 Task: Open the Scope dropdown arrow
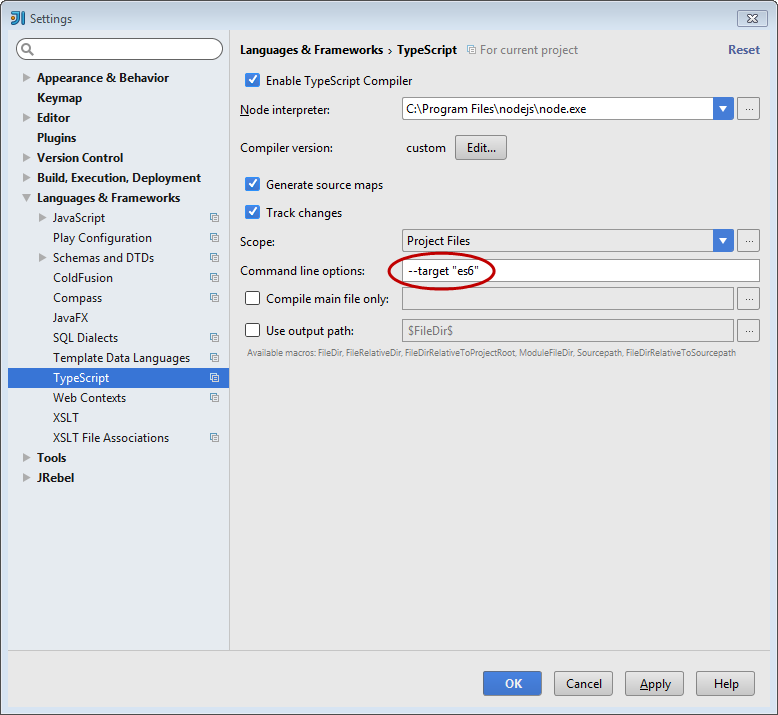pyautogui.click(x=723, y=241)
